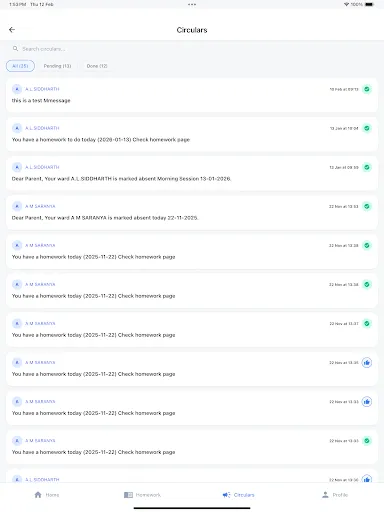Click sender name A.L SIDDHARTH on the test Mmessage card
The width and height of the screenshot is (384, 512).
tap(42, 89)
